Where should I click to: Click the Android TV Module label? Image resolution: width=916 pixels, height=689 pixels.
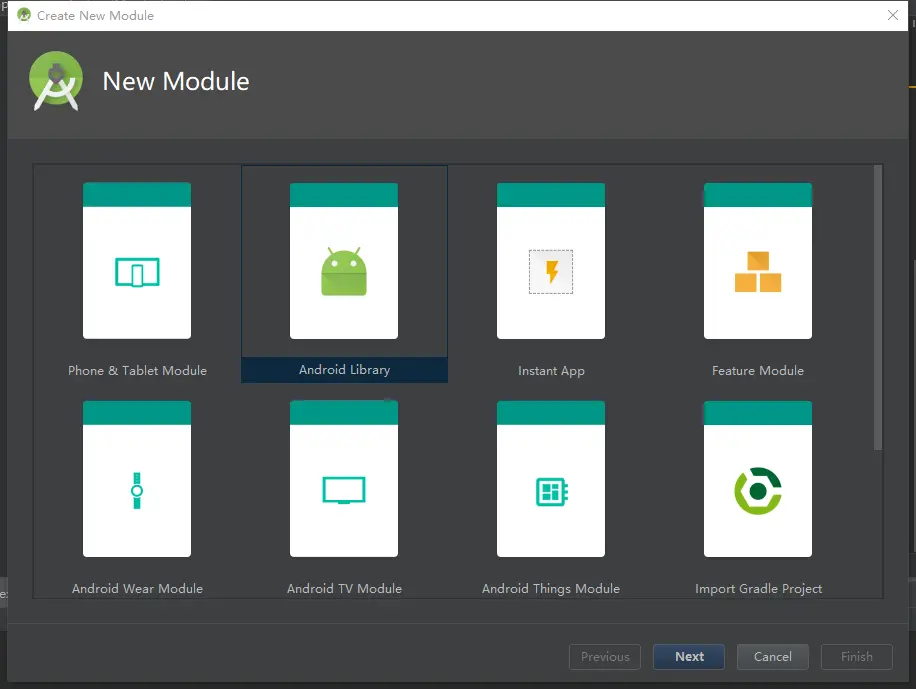click(344, 588)
